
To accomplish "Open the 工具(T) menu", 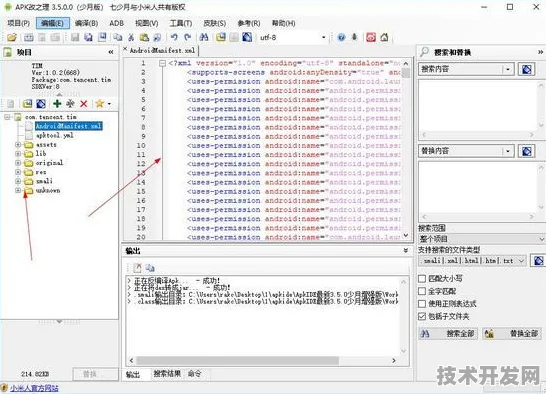I will tap(181, 23).
